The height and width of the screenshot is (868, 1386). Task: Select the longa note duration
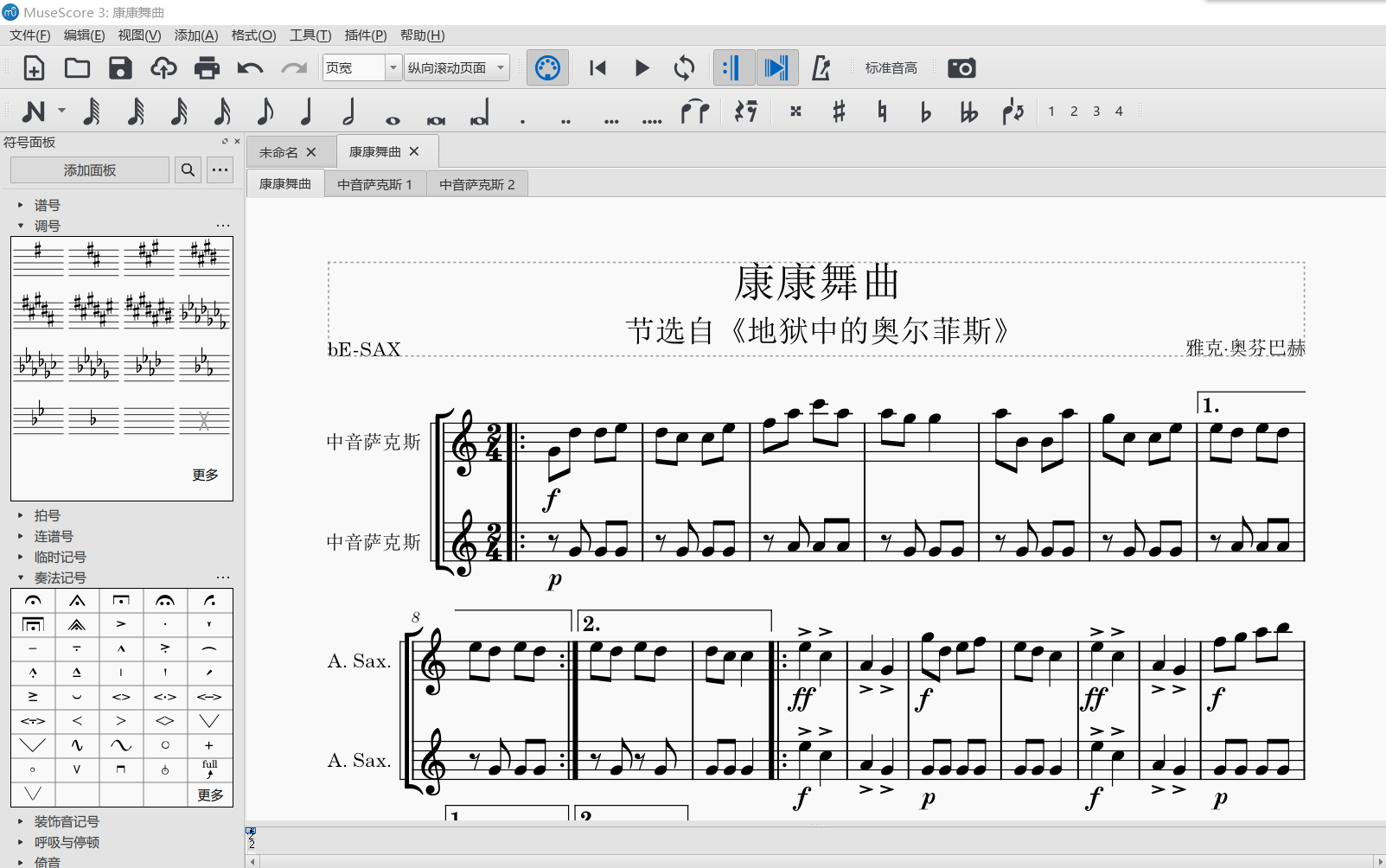[479, 112]
